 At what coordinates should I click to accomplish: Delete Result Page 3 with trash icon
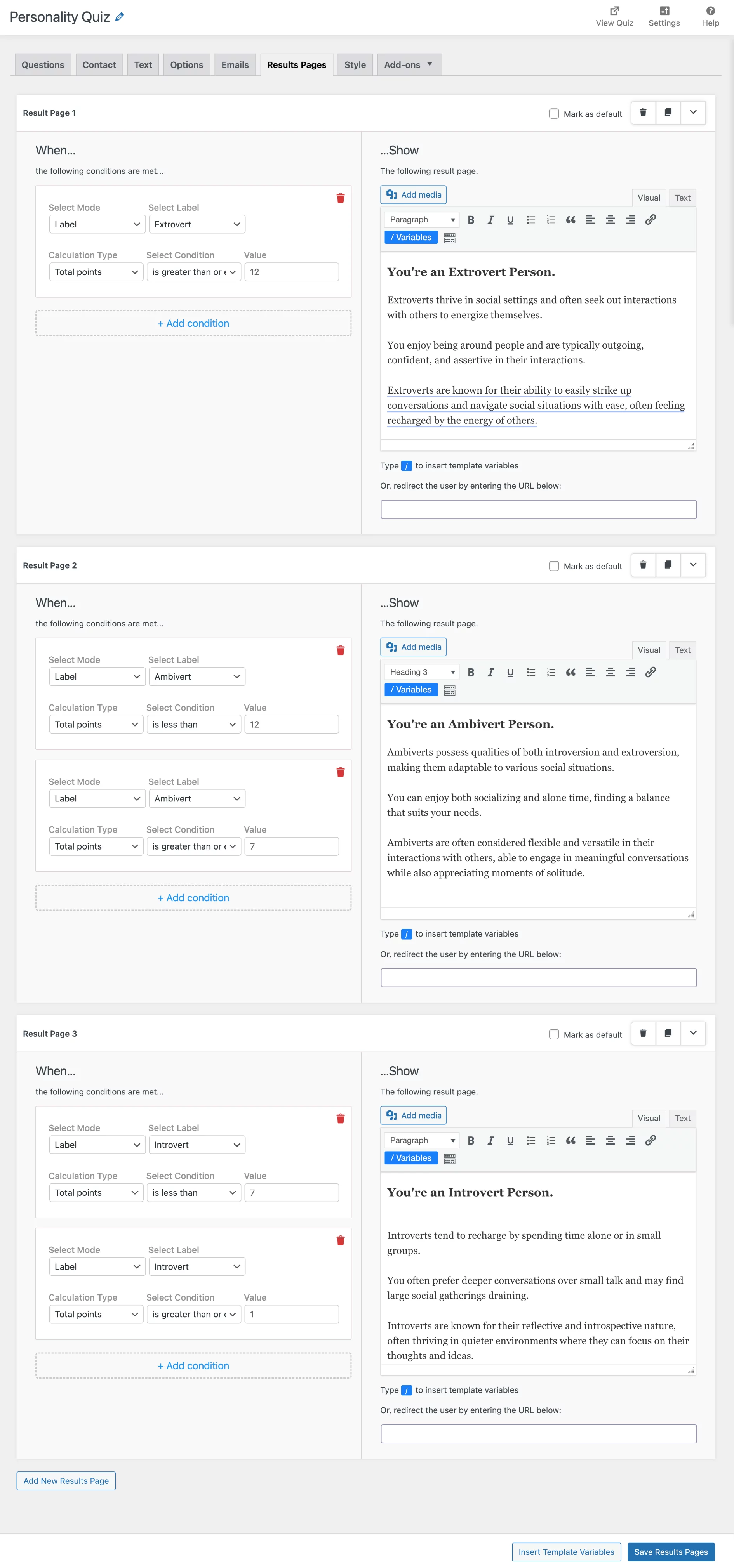pos(643,1033)
